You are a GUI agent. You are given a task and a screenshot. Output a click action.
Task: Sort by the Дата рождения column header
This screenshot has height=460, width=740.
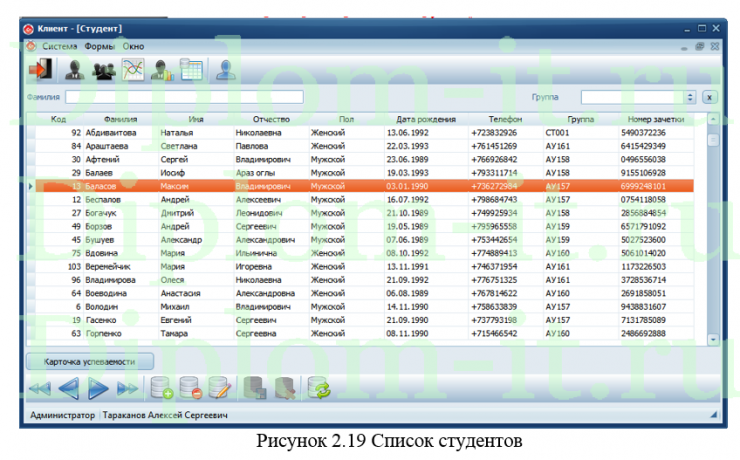(x=426, y=119)
